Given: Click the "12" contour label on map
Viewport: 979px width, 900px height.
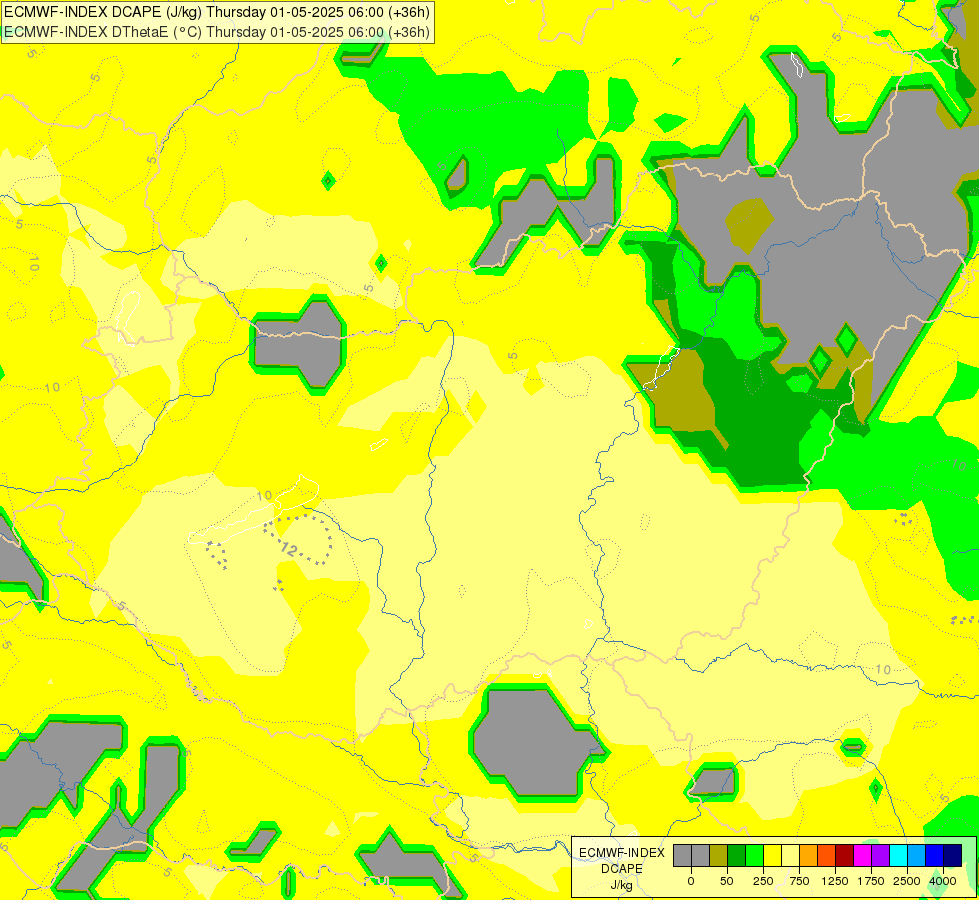Looking at the screenshot, I should (288, 549).
